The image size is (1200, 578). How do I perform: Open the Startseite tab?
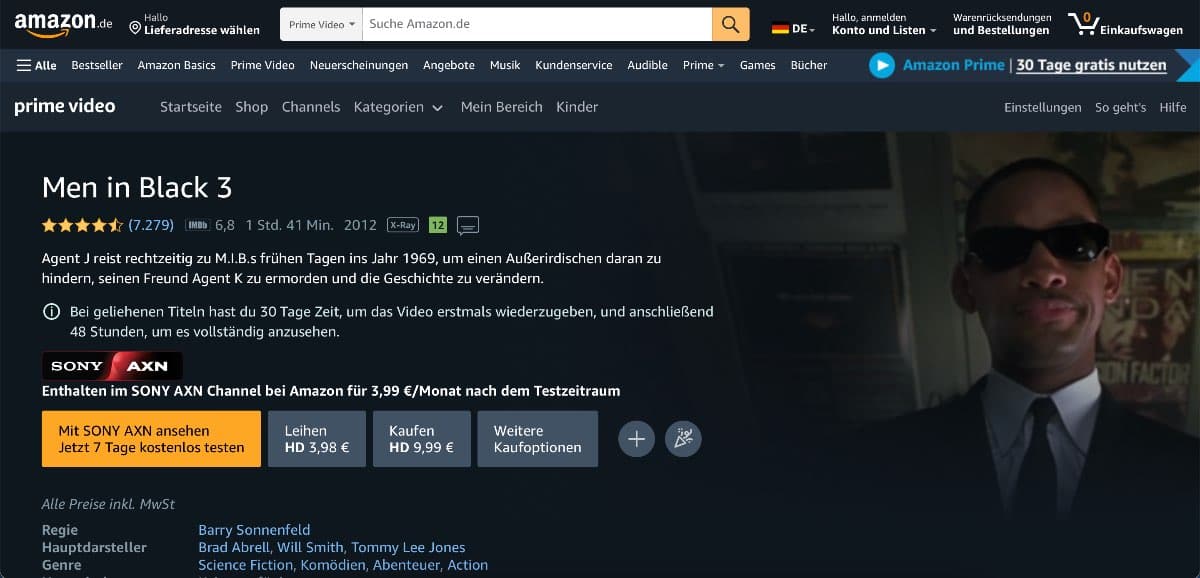191,107
